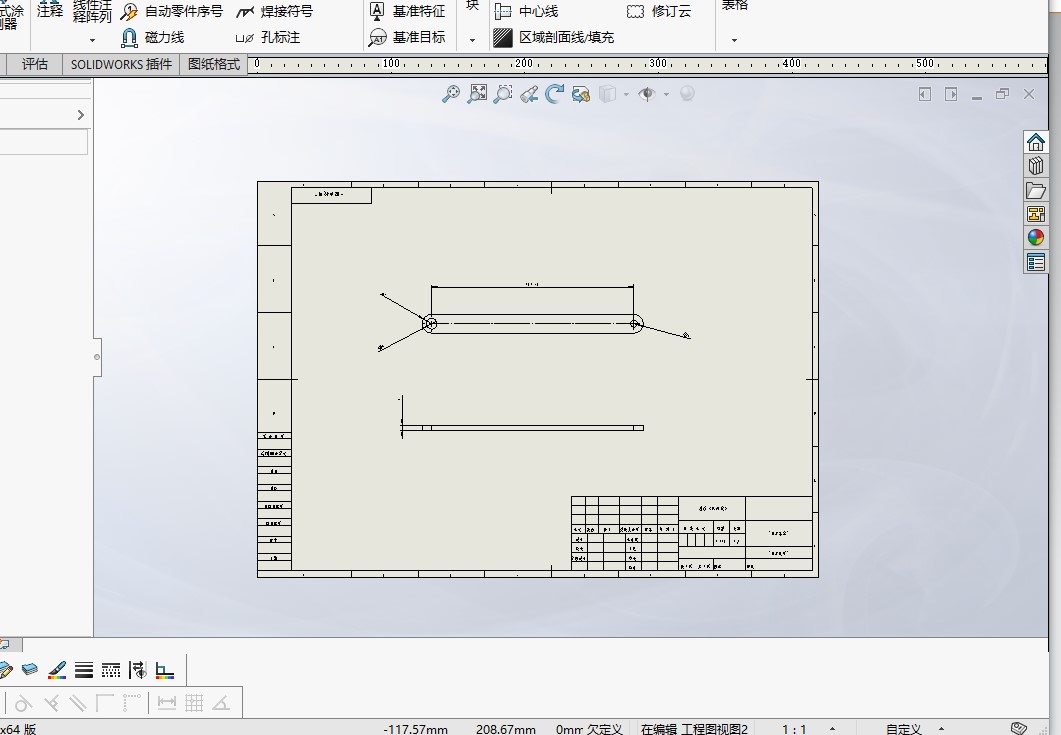Click the Change Layer pencil icon
Viewport: 1061px width, 735px height.
5,670
